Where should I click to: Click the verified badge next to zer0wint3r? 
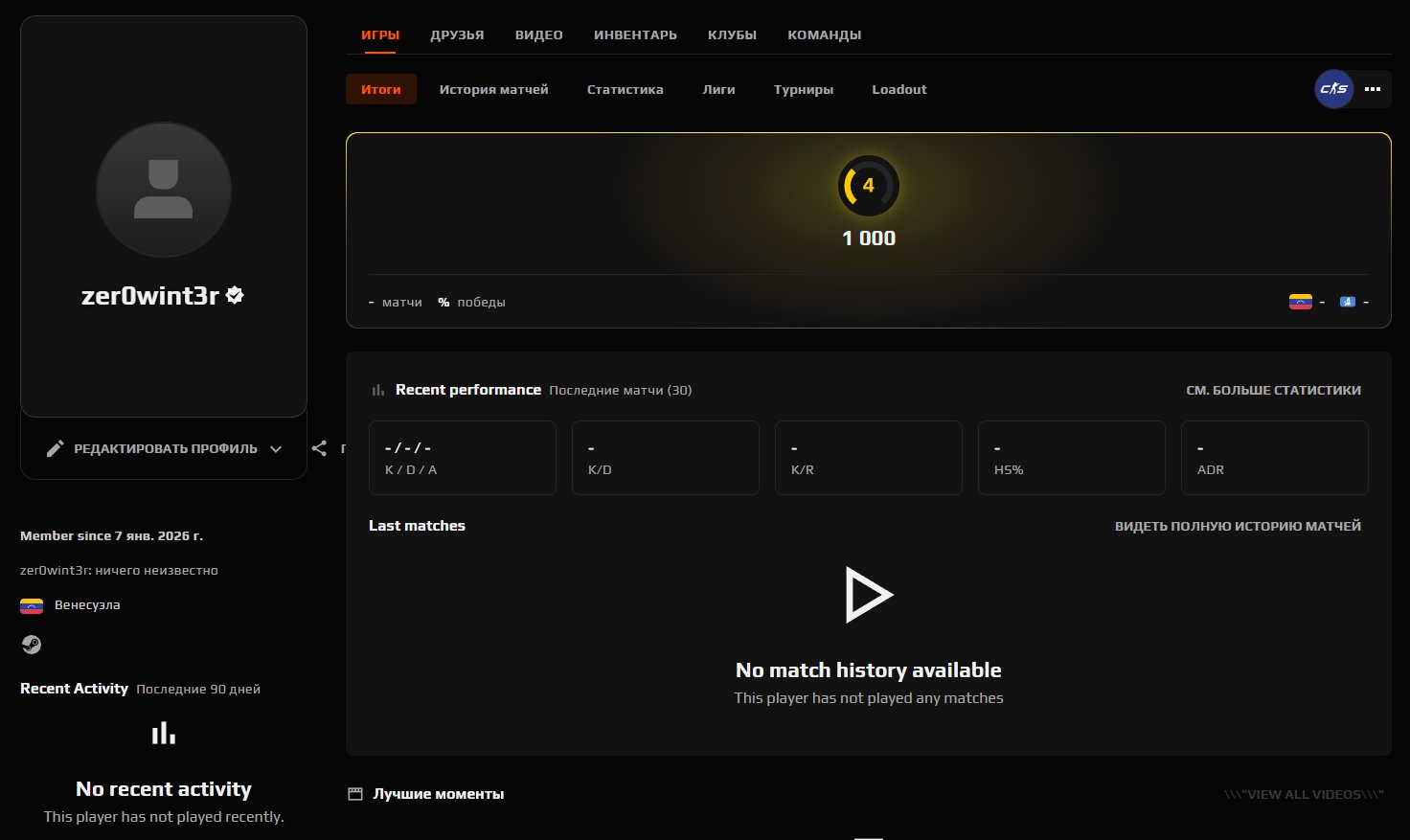click(x=235, y=296)
